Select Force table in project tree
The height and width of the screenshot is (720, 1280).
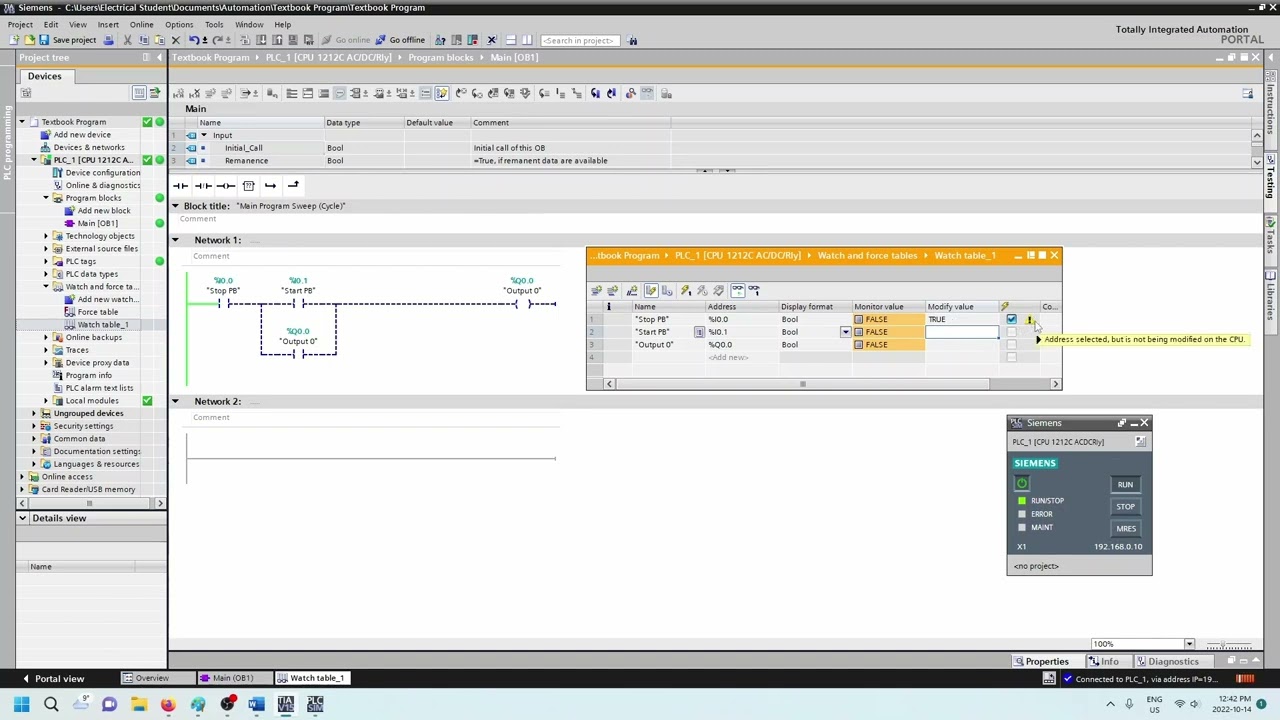click(x=98, y=312)
